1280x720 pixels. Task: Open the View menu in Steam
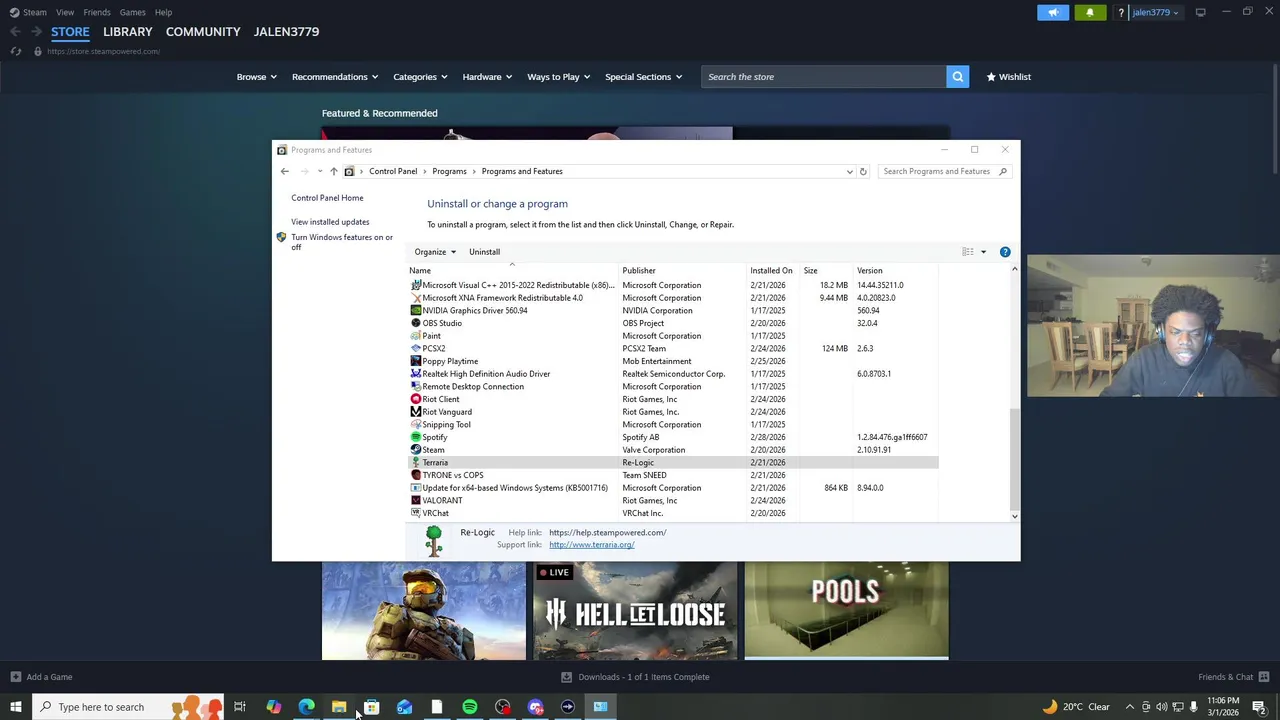tap(65, 12)
